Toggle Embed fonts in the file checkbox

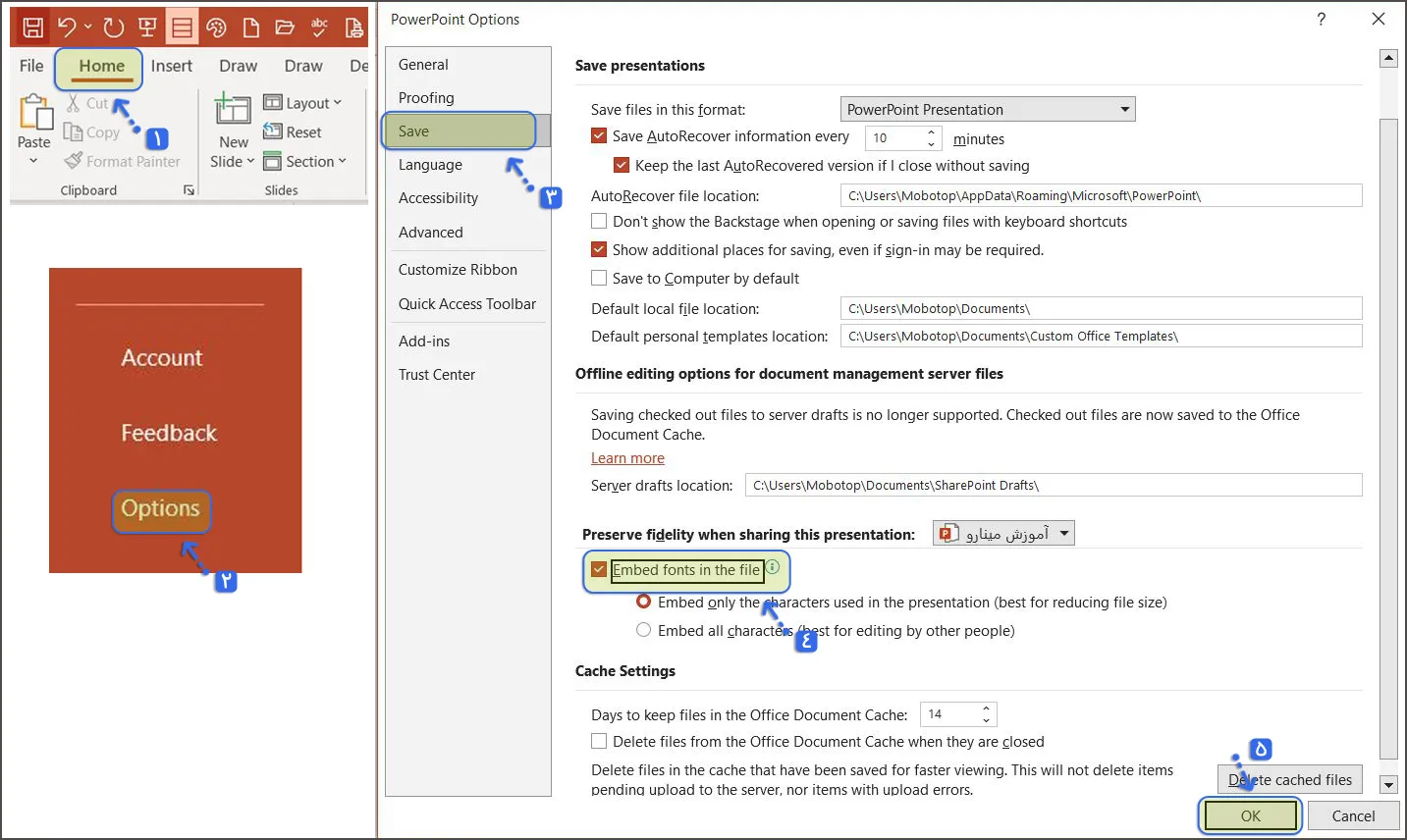tap(599, 569)
